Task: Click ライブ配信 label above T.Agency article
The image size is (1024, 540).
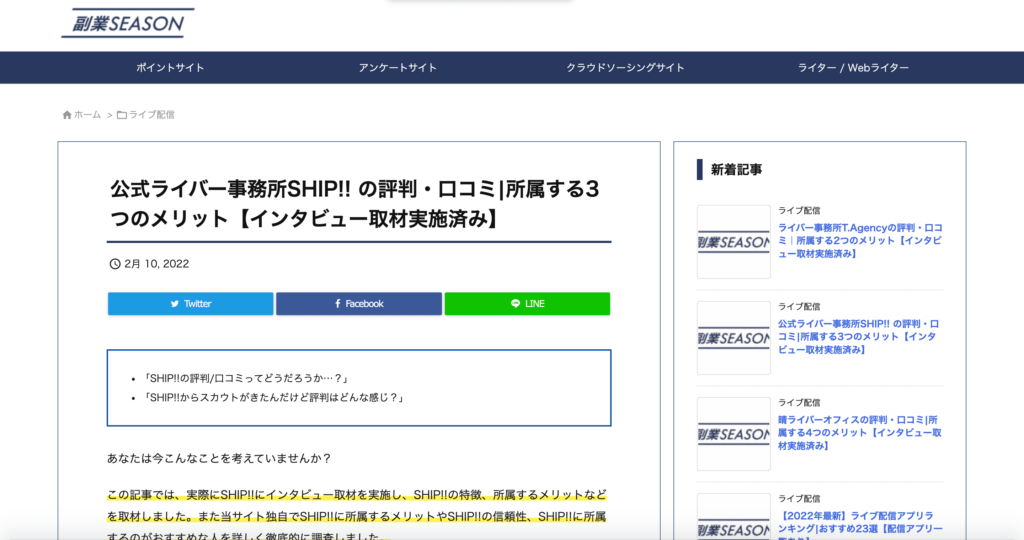Action: point(799,210)
